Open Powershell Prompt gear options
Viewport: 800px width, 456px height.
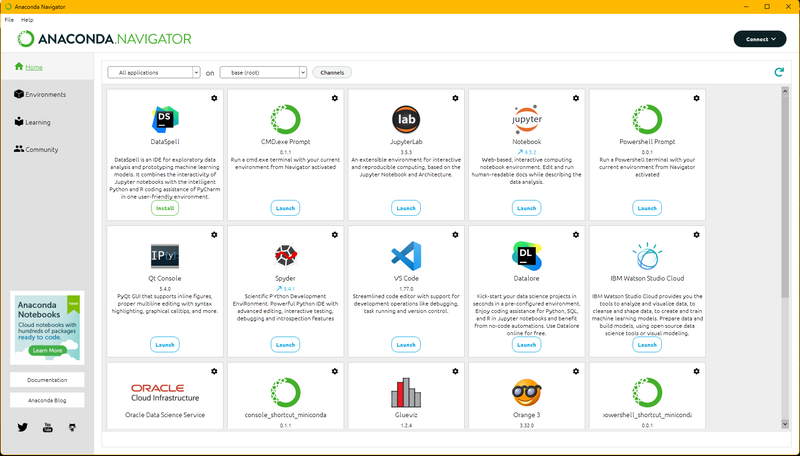pos(696,98)
